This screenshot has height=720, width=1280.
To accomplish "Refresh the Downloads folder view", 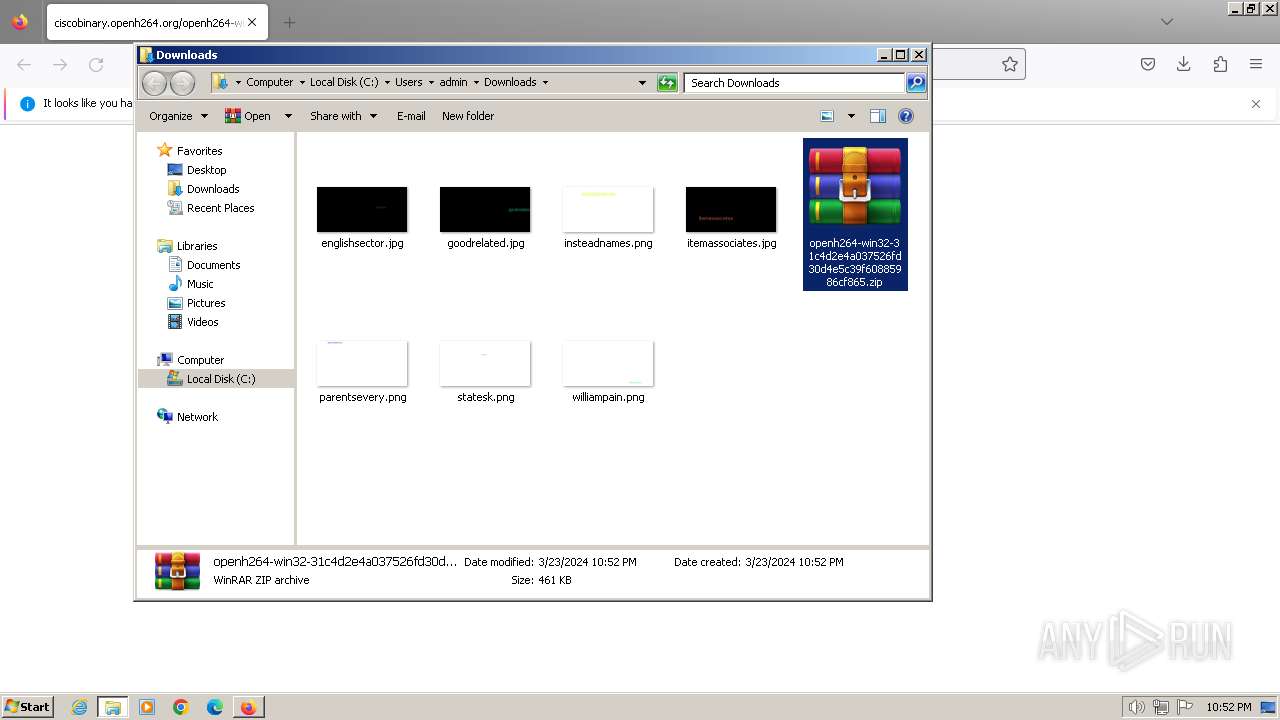I will (x=667, y=83).
